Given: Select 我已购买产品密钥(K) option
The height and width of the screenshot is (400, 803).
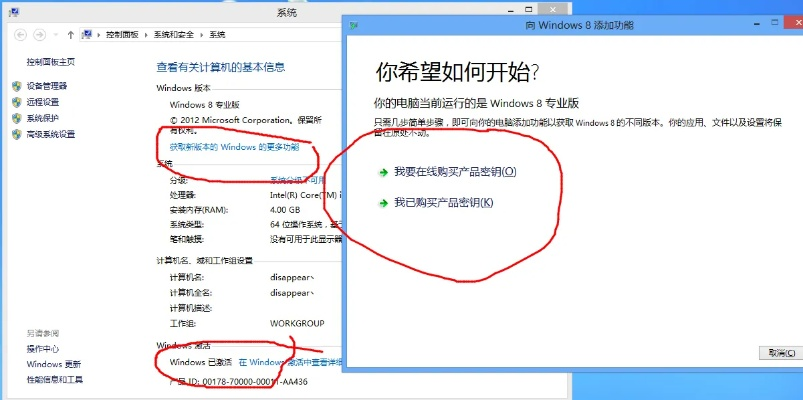Looking at the screenshot, I should [x=443, y=202].
